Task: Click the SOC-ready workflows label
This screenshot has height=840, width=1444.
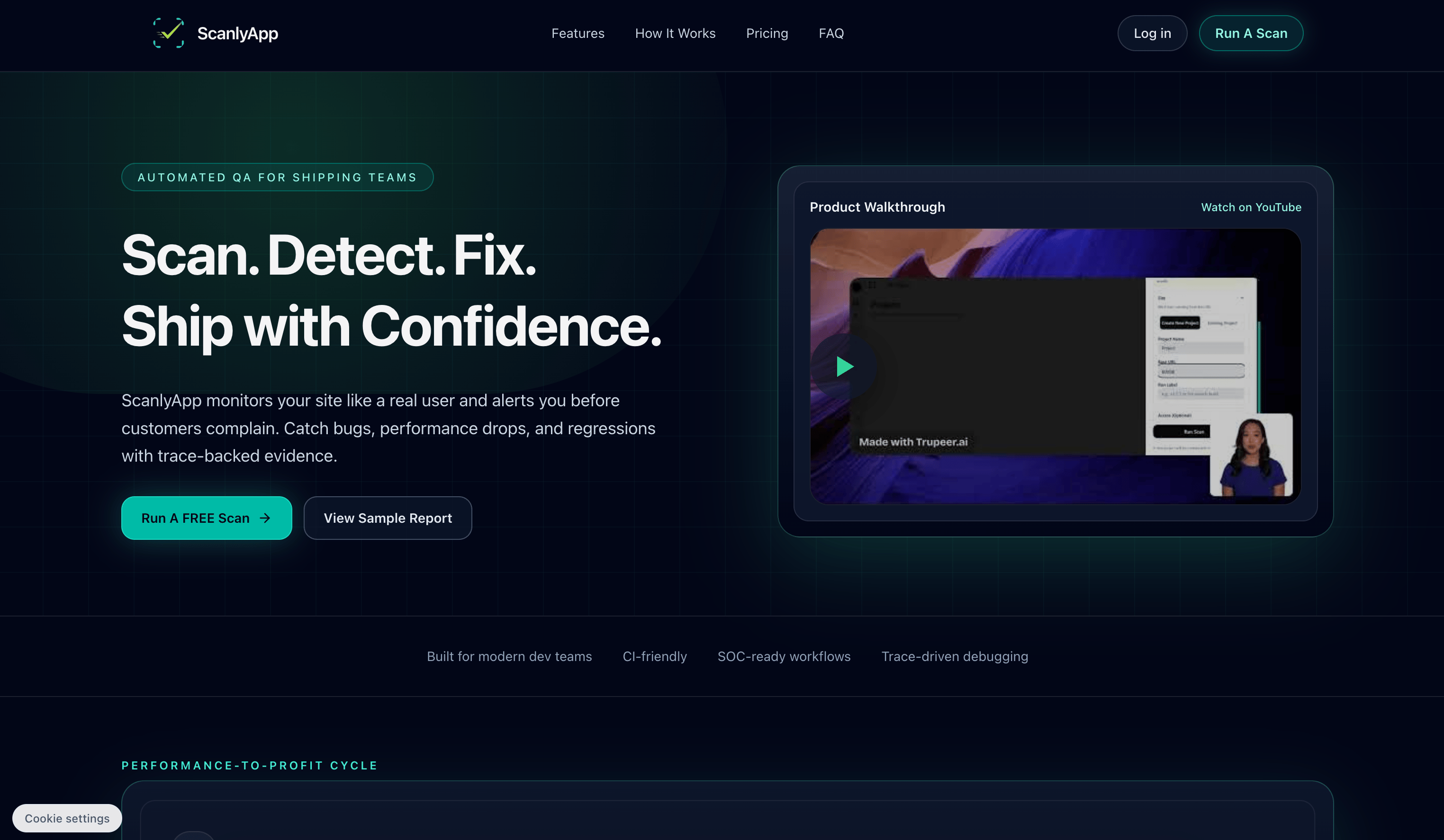Action: (x=783, y=656)
